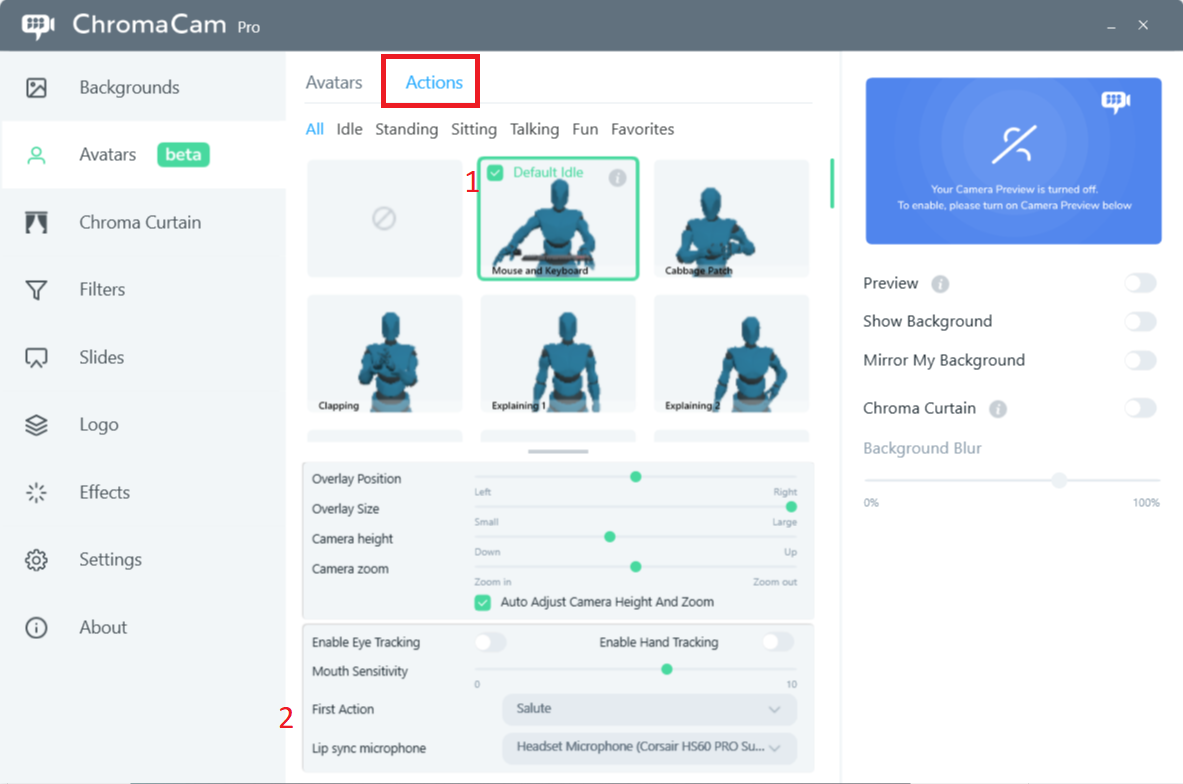Image resolution: width=1183 pixels, height=784 pixels.
Task: Adjust the Background Blur slider
Action: point(1058,480)
